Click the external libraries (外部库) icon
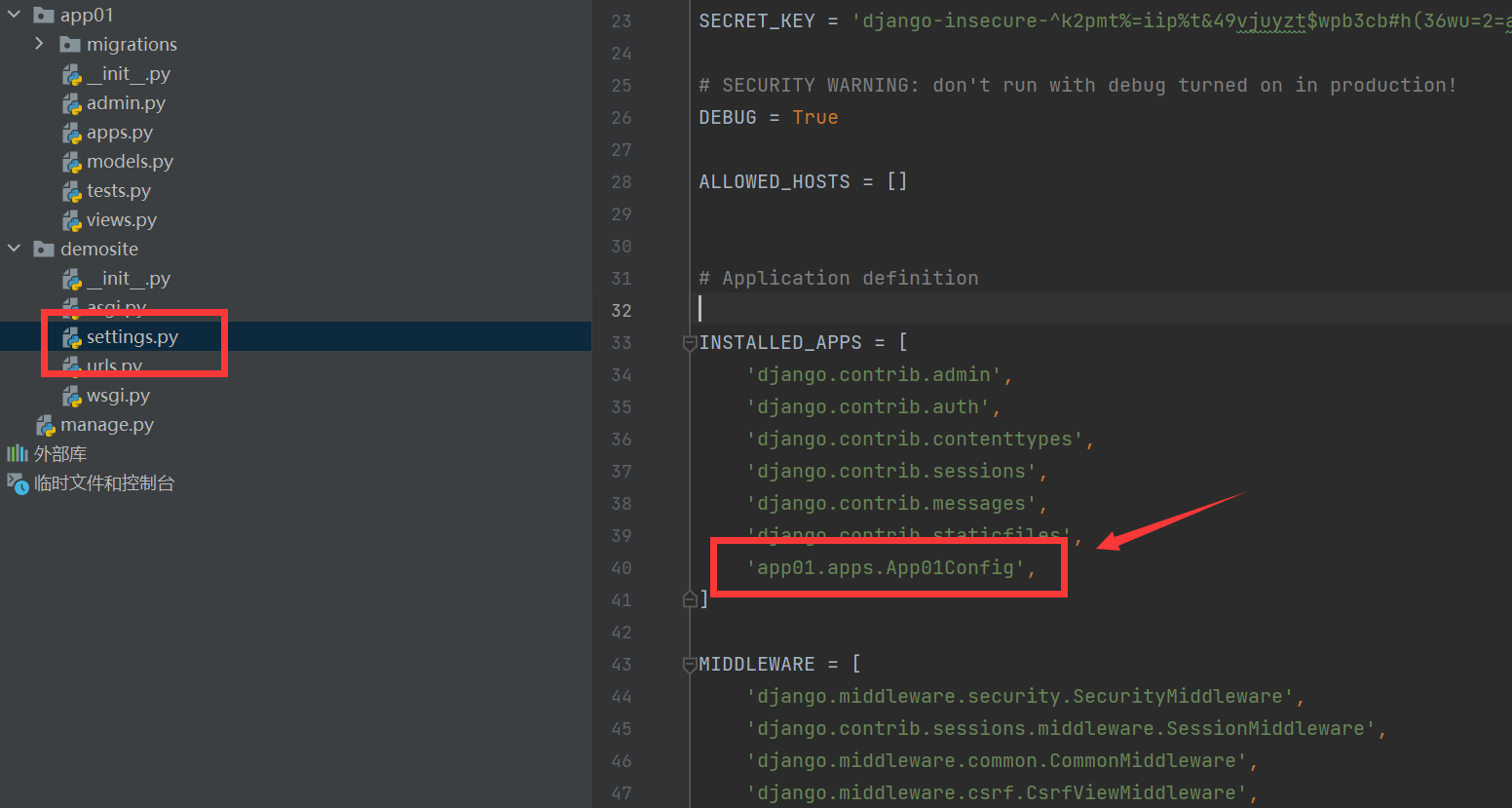Screen dimensions: 1512x808 (18, 453)
